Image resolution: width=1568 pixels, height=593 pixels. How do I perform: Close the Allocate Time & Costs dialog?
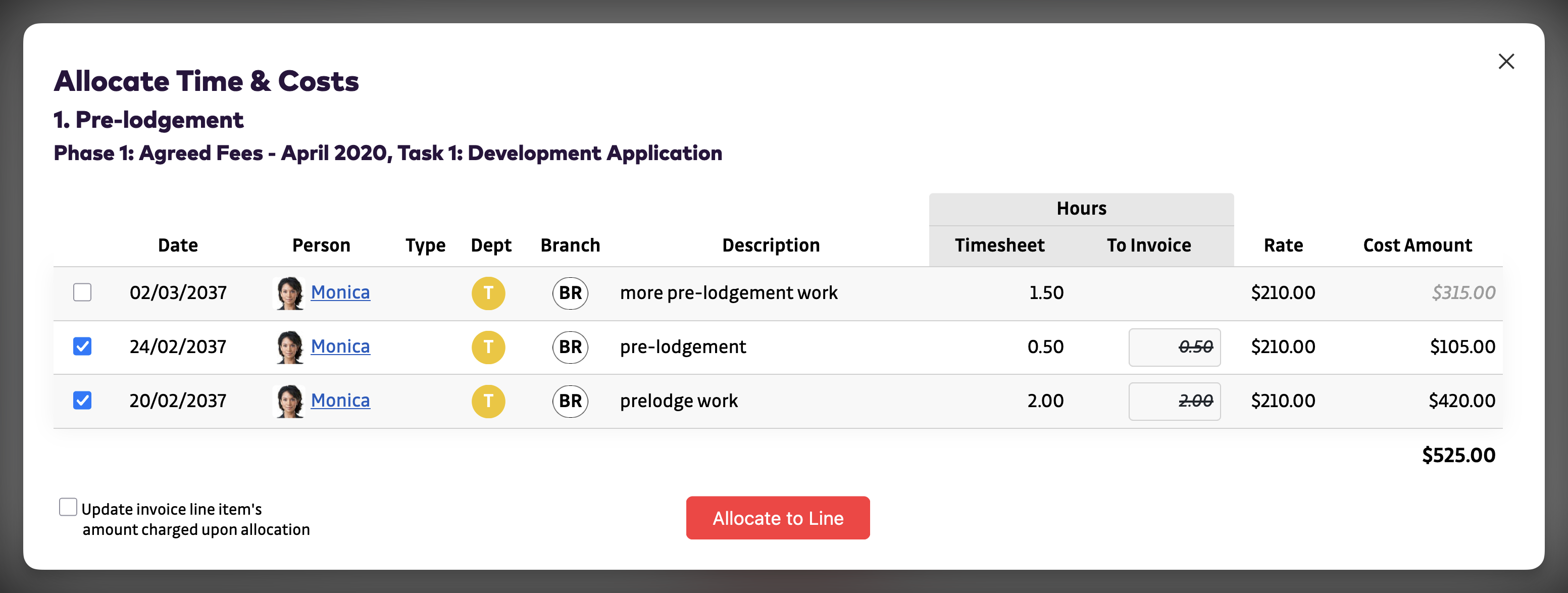click(1506, 62)
